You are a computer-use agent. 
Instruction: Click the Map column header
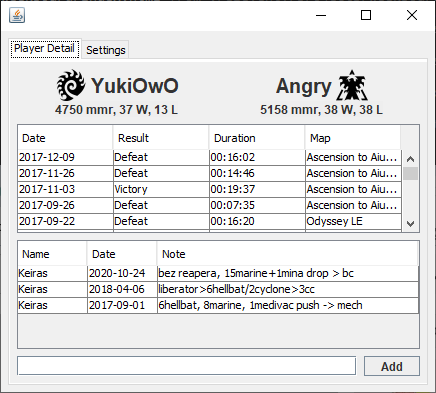click(353, 138)
